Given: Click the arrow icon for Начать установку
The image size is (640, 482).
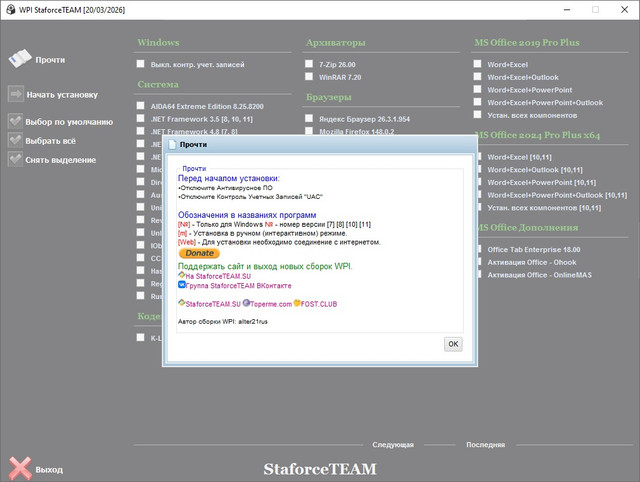Looking at the screenshot, I should [x=16, y=94].
